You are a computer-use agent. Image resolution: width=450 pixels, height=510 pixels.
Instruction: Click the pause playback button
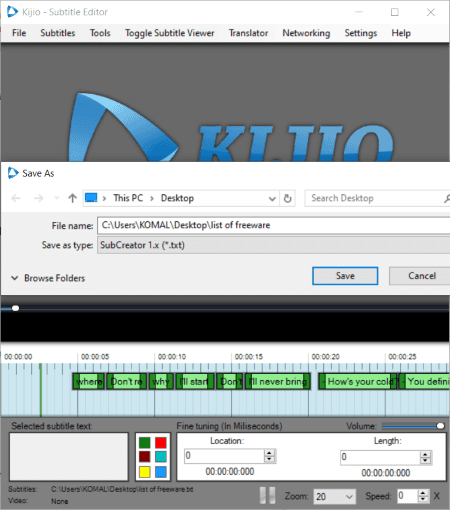point(268,495)
